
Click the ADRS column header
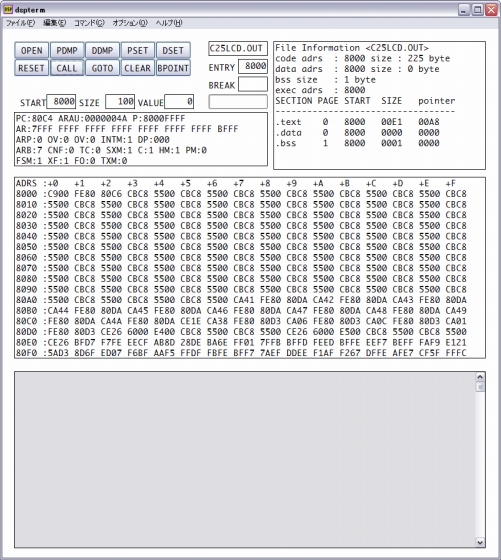point(26,184)
